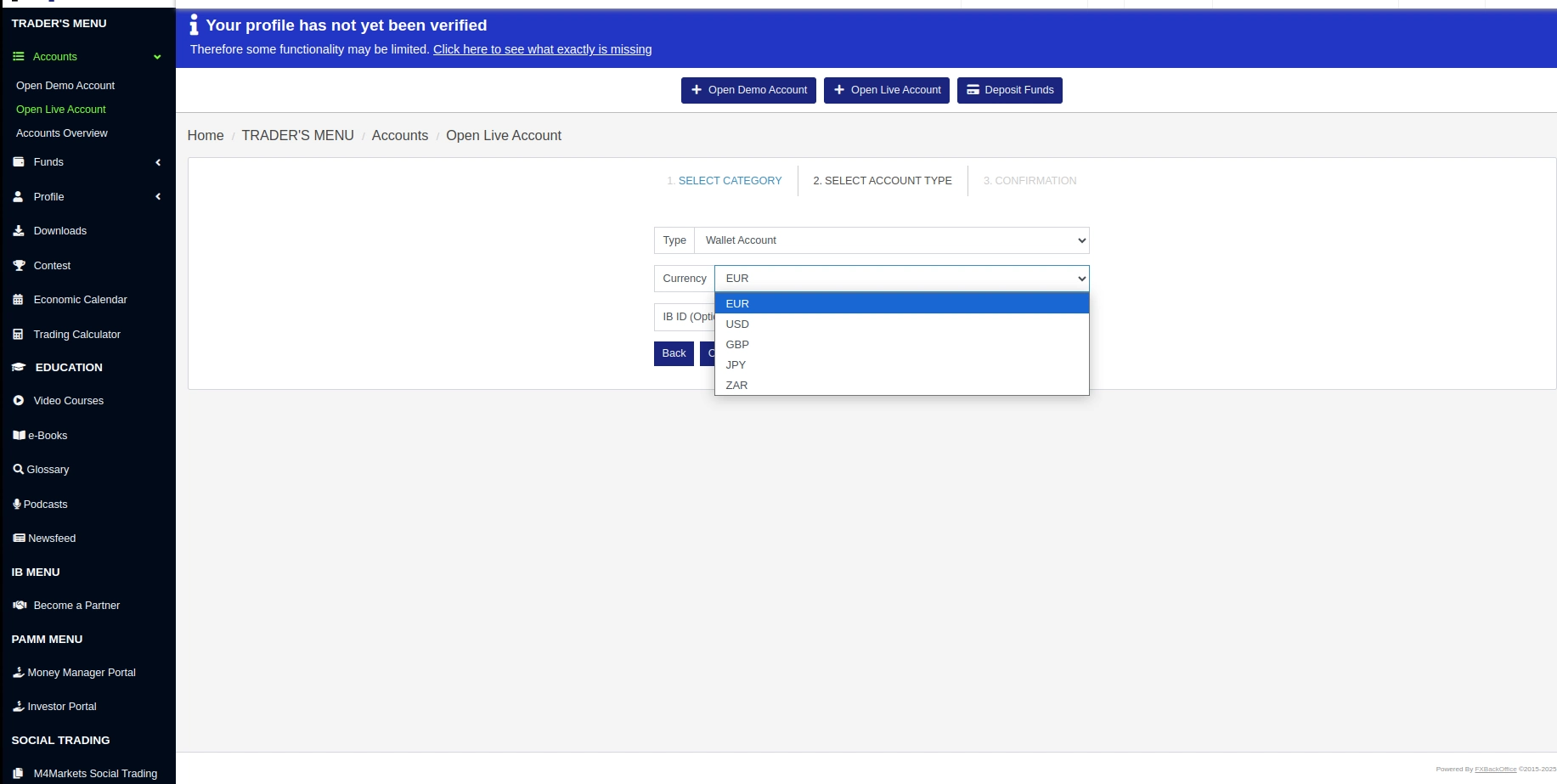Click the Back button
Image resolution: width=1557 pixels, height=784 pixels.
click(x=674, y=353)
